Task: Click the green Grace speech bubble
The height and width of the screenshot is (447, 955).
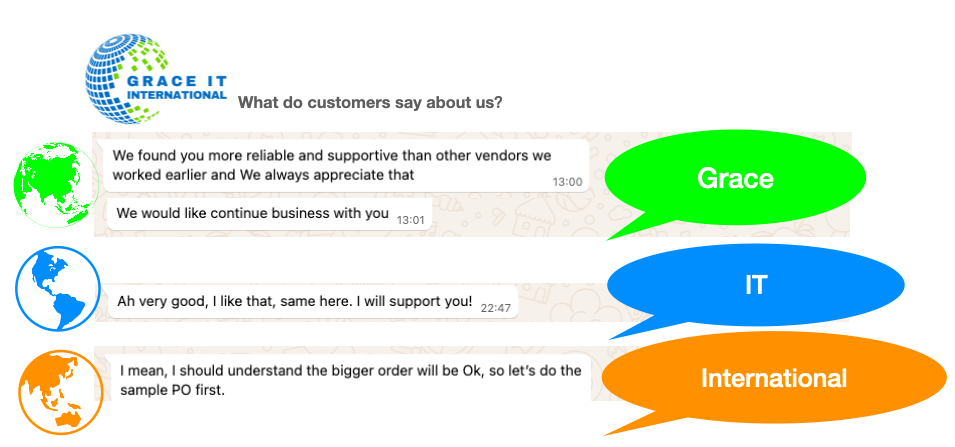Action: pos(735,179)
